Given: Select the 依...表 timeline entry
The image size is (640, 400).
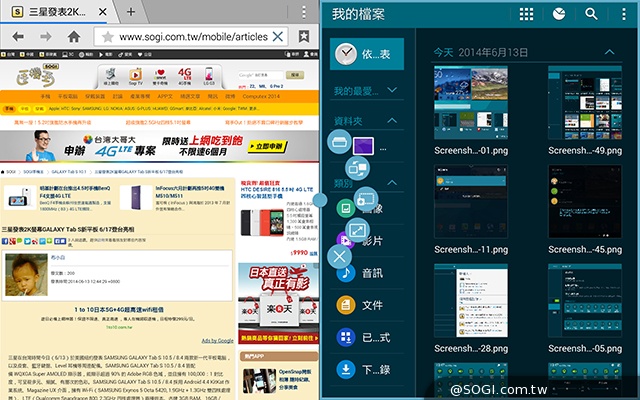Looking at the screenshot, I should 367,54.
